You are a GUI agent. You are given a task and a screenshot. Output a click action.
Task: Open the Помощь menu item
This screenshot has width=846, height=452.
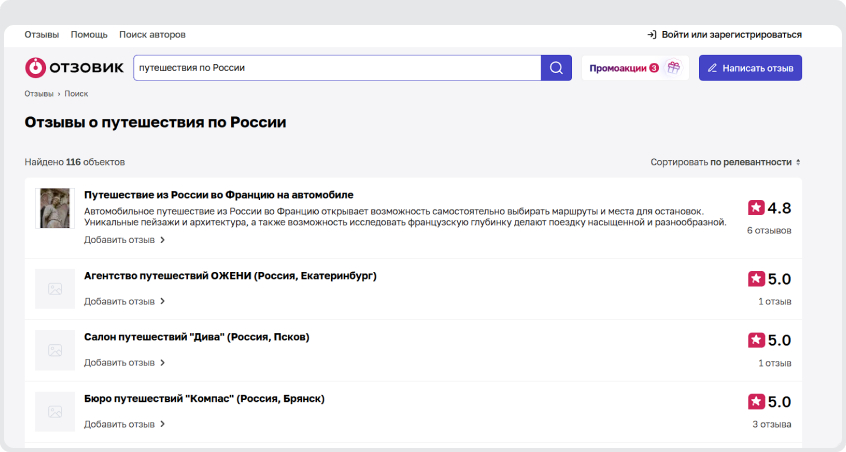(89, 35)
